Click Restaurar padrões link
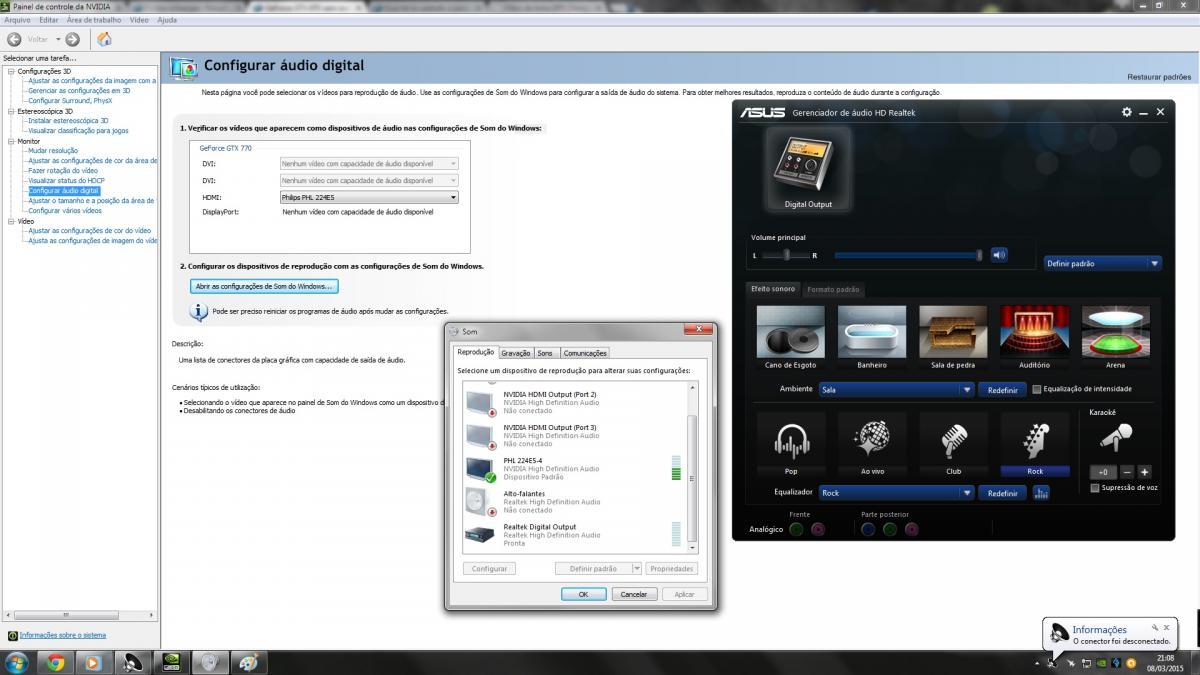 (x=1159, y=77)
